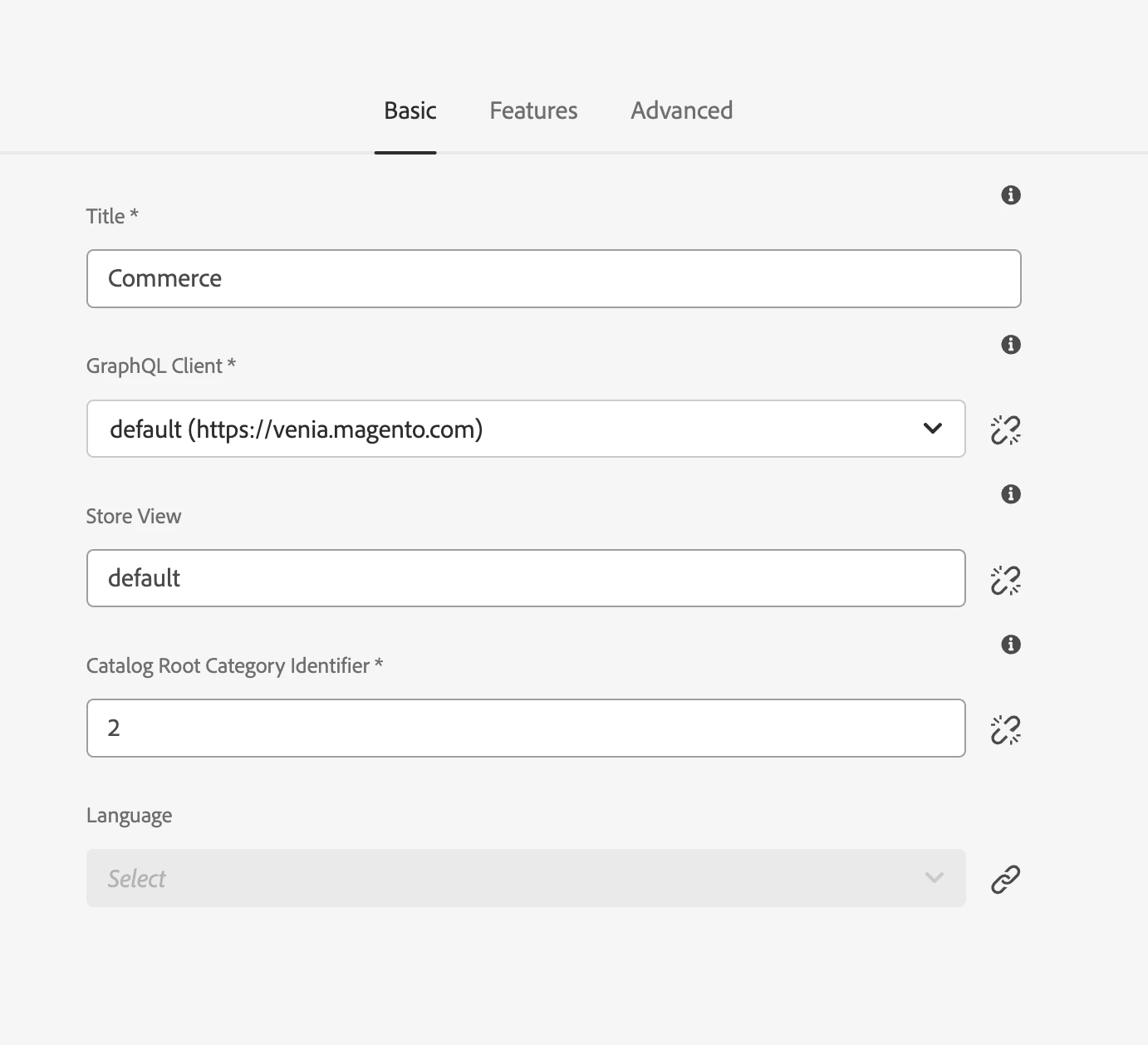Switch to the Basic tab
Image resolution: width=1148 pixels, height=1045 pixels.
pyautogui.click(x=410, y=111)
